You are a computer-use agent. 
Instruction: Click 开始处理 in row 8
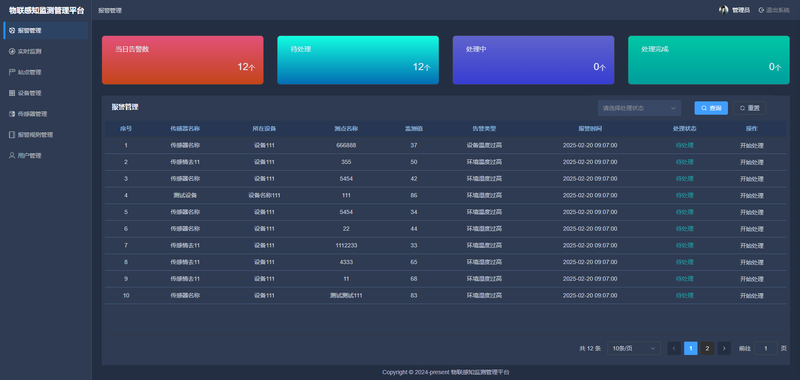coord(752,262)
